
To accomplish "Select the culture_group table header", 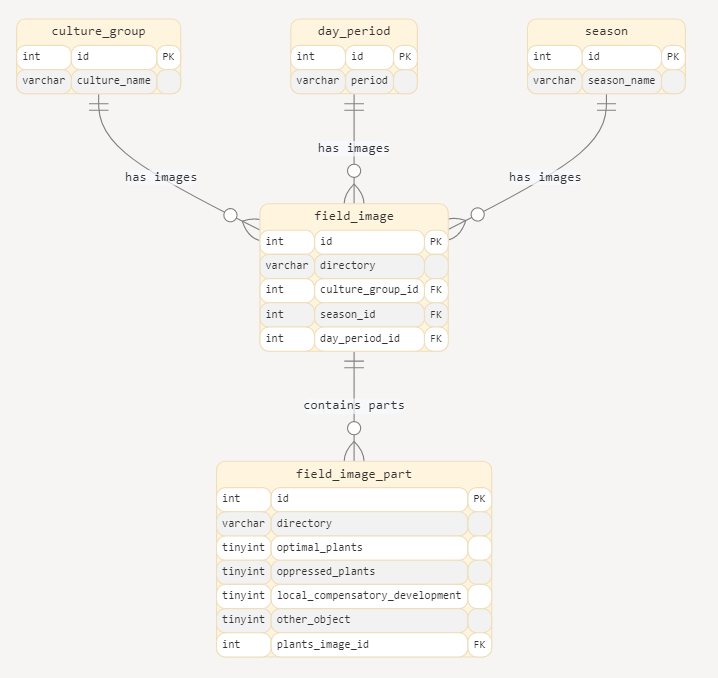I will coord(98,31).
